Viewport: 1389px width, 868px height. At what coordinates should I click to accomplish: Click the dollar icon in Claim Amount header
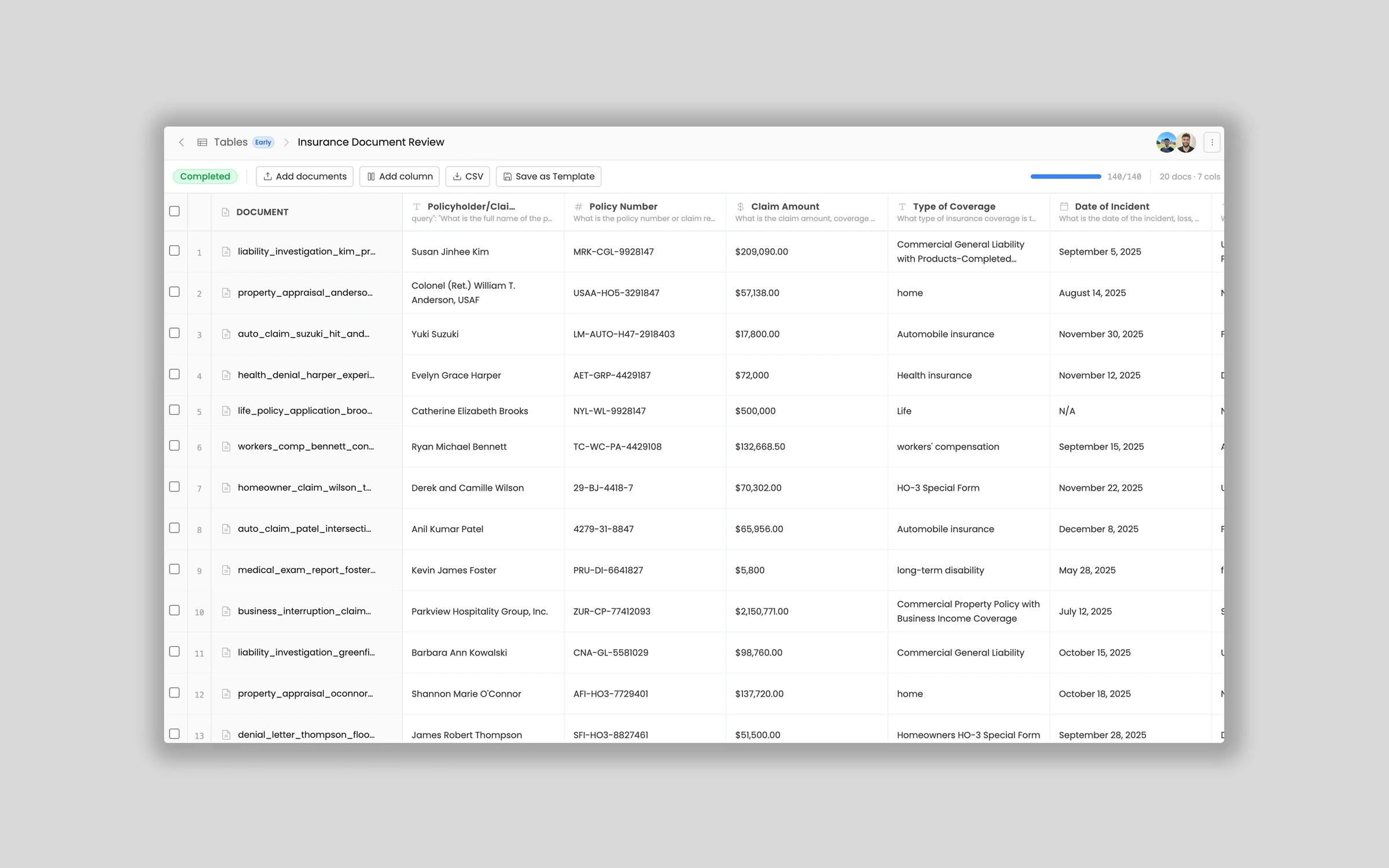click(740, 206)
